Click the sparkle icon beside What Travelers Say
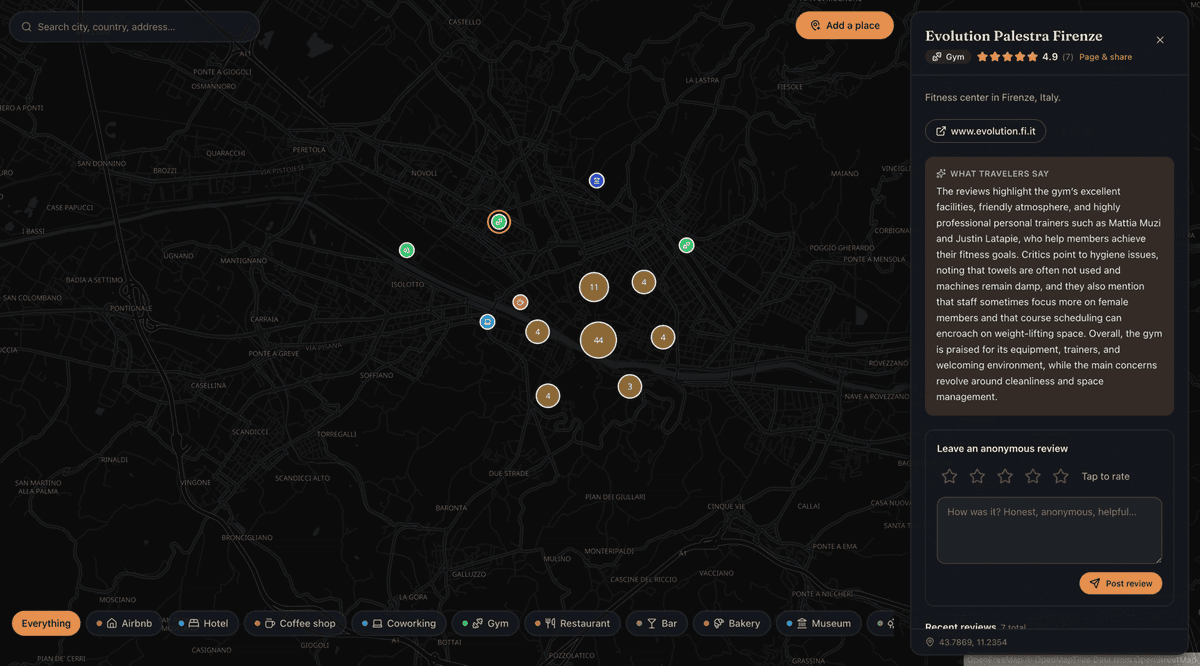1200x666 pixels. [941, 174]
